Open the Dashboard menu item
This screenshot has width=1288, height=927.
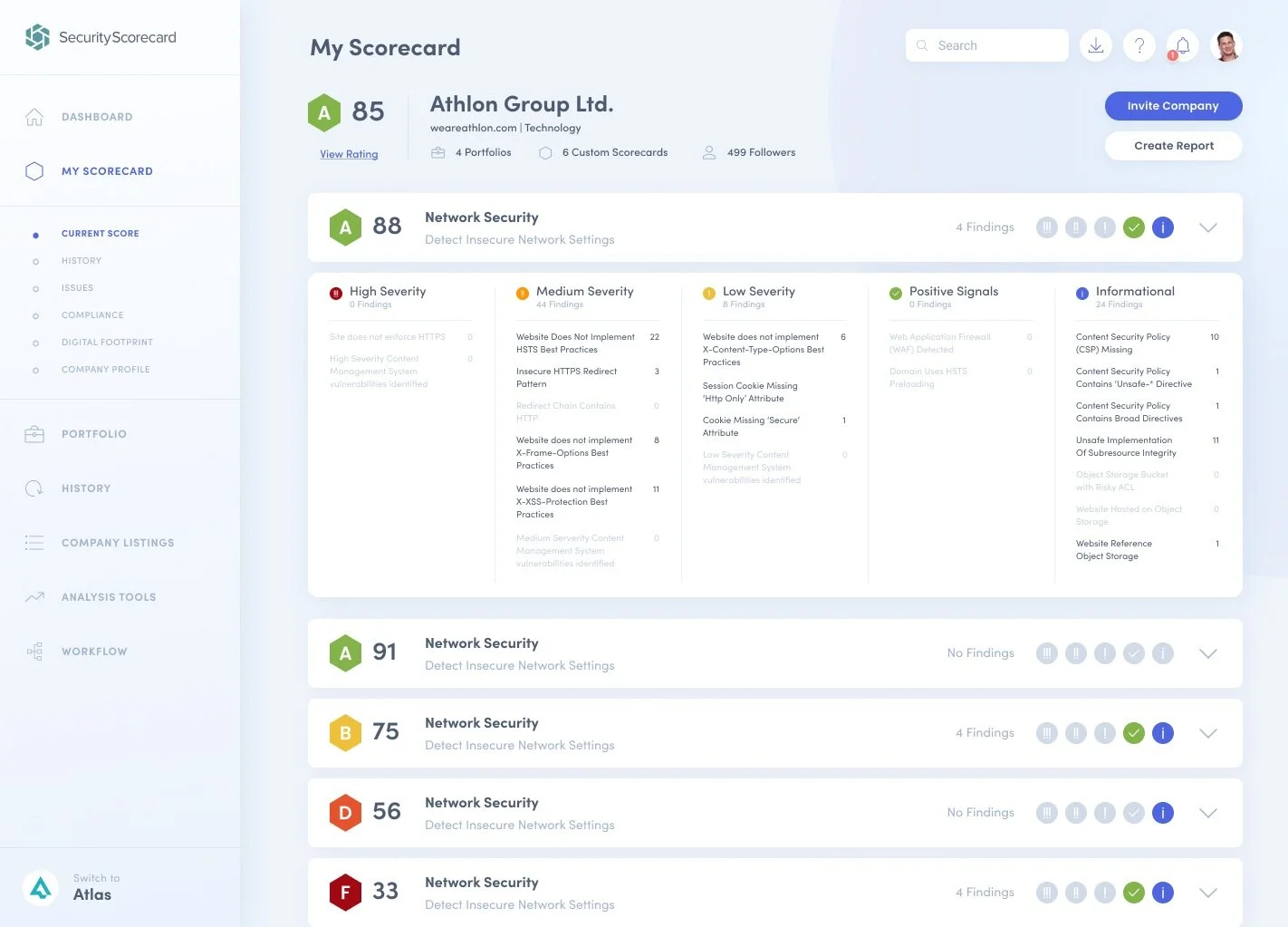97,117
